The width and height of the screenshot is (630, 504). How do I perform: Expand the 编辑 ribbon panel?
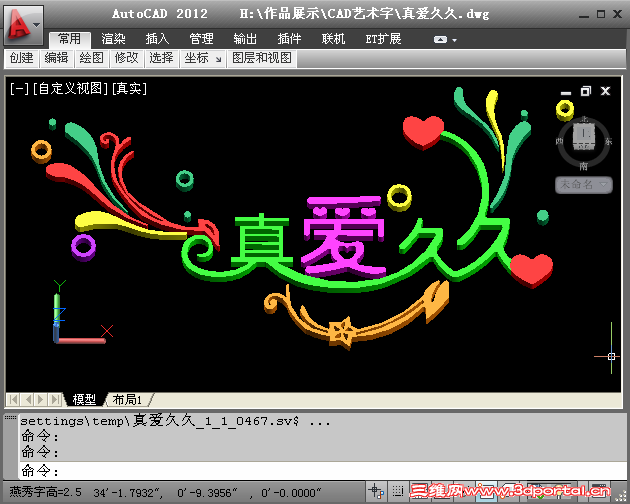(56, 58)
